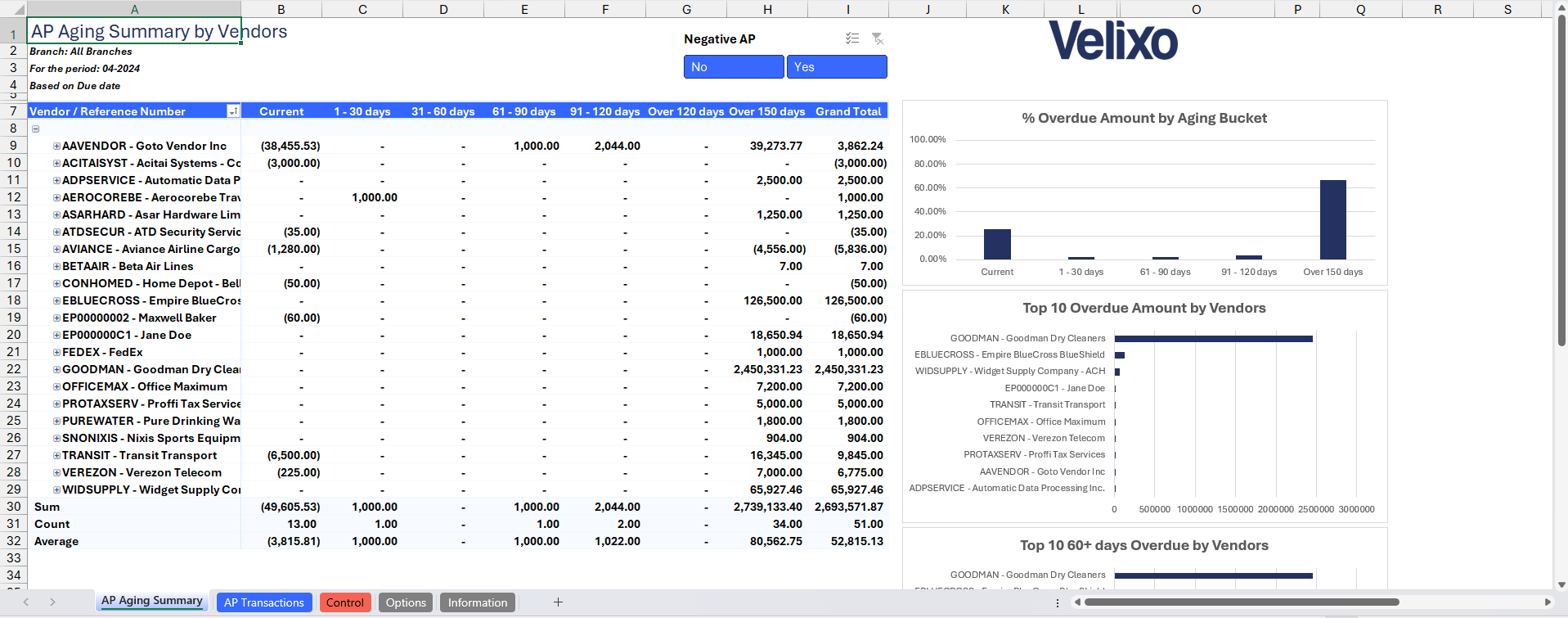The width and height of the screenshot is (1568, 618).
Task: Select the Grand Total column header cell
Action: tap(848, 111)
